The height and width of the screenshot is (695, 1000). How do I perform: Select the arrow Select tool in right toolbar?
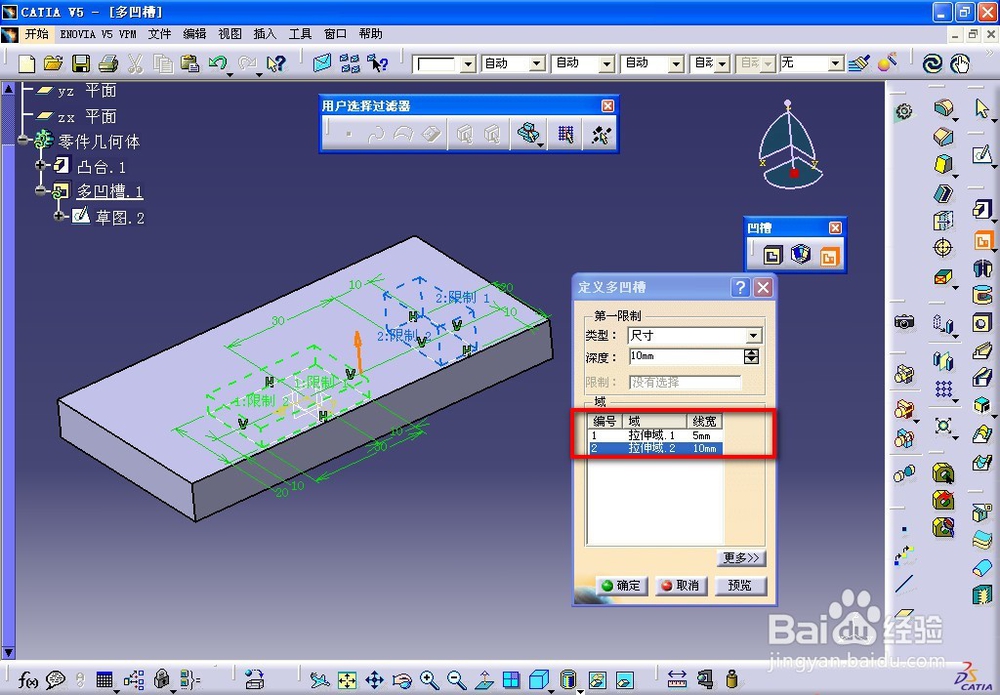982,108
